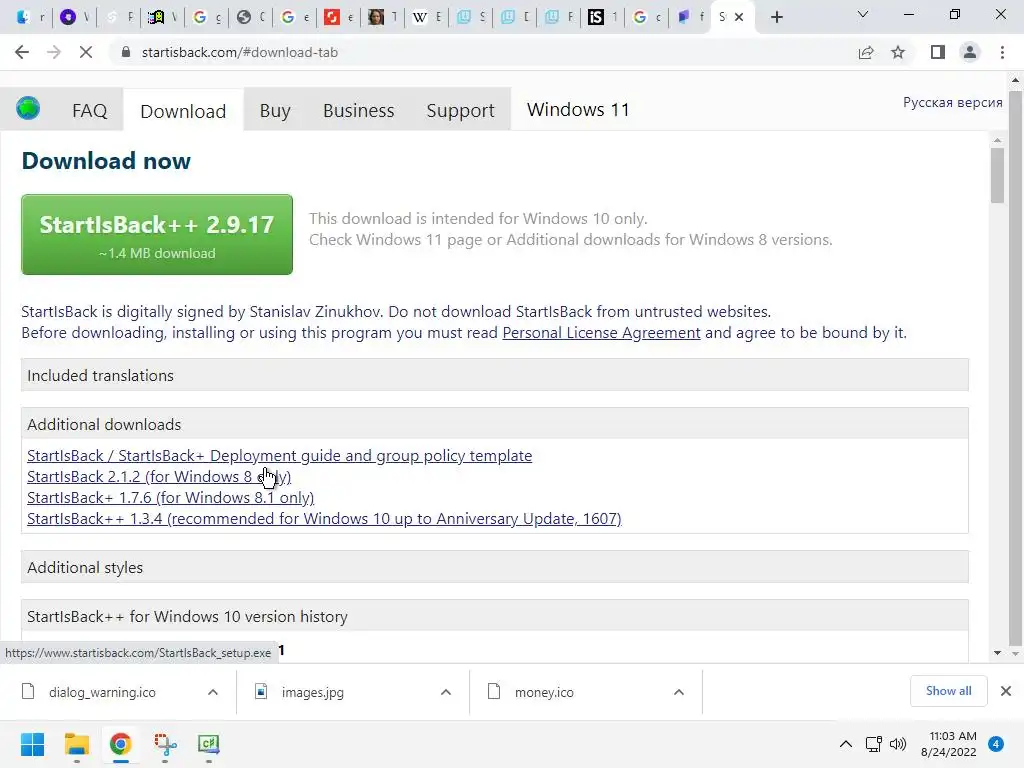Stop loading the page

pyautogui.click(x=86, y=52)
